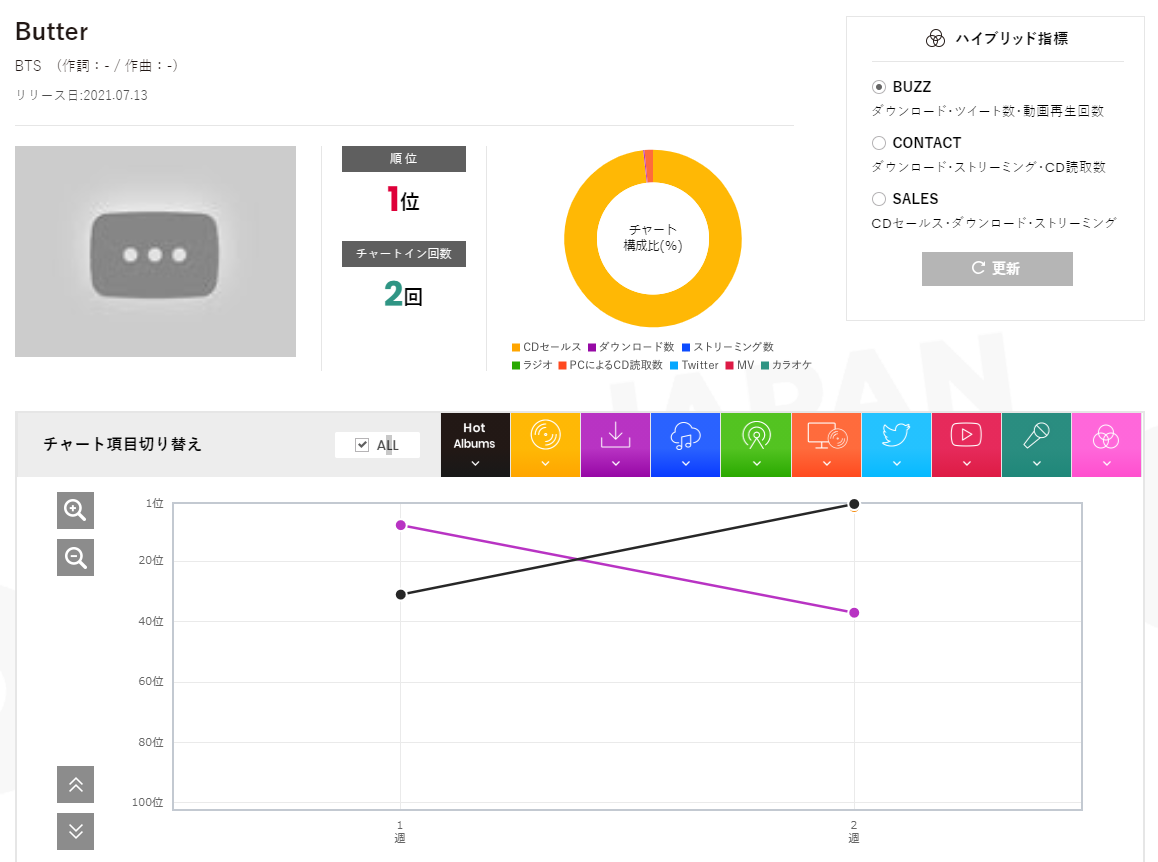Click the チャート項目切り替え label

click(x=123, y=444)
